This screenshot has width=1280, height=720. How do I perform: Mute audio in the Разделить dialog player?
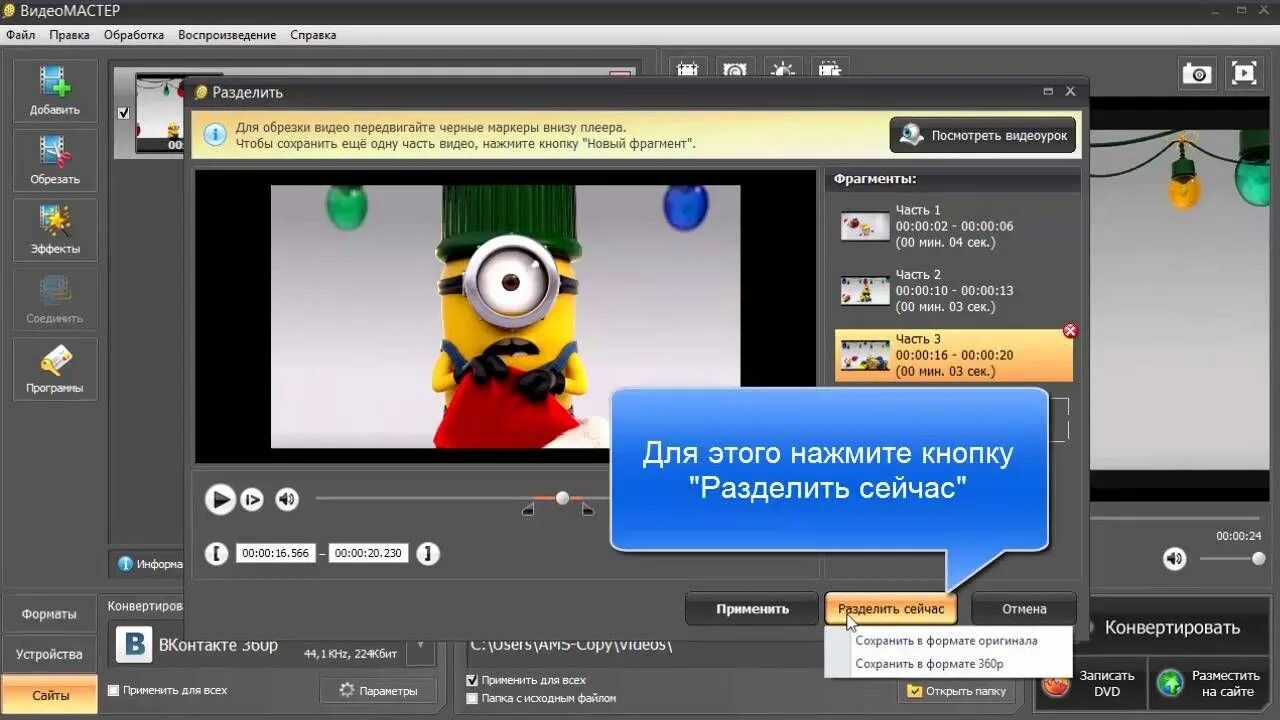point(287,499)
